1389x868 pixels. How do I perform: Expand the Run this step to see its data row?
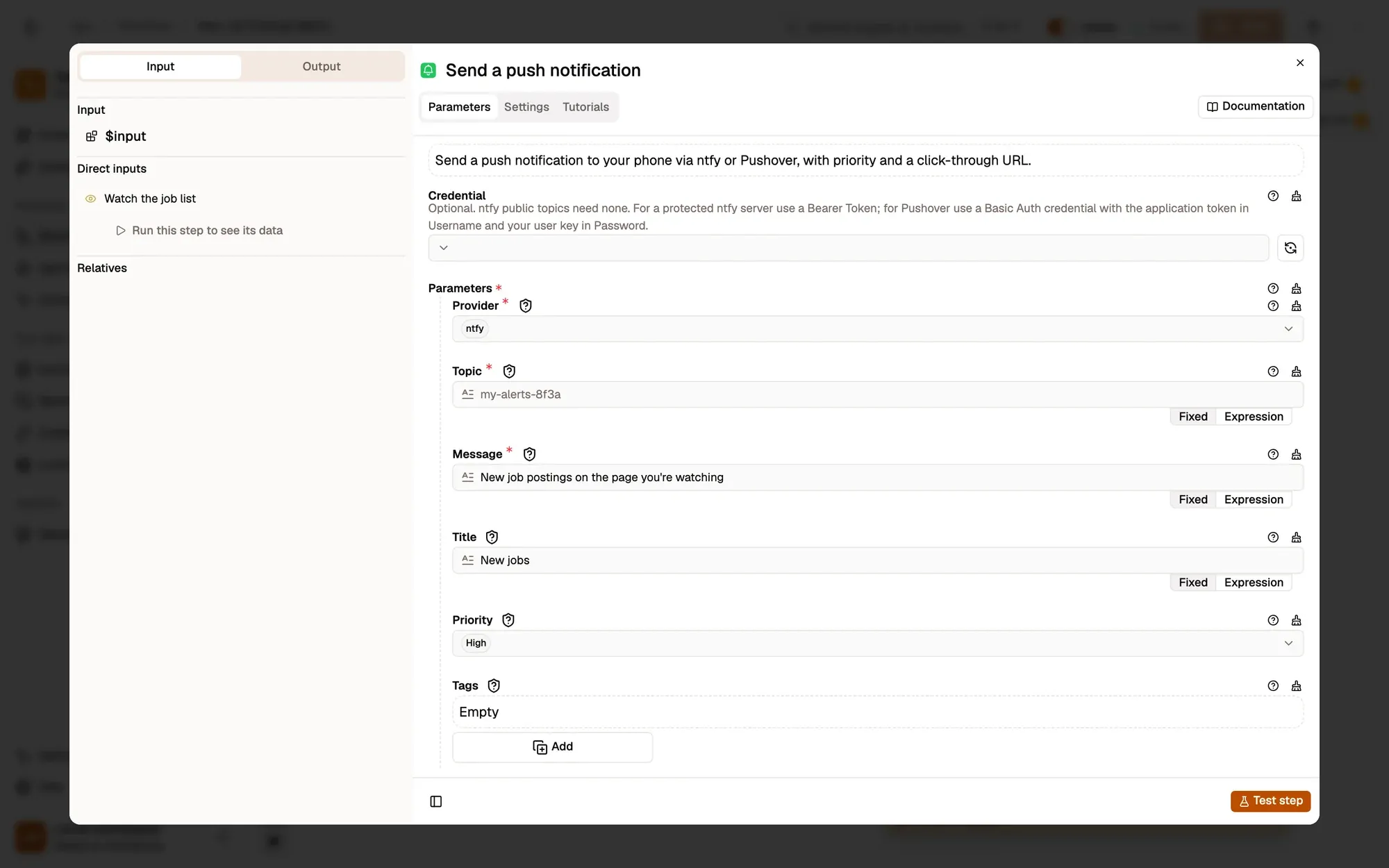pyautogui.click(x=199, y=231)
